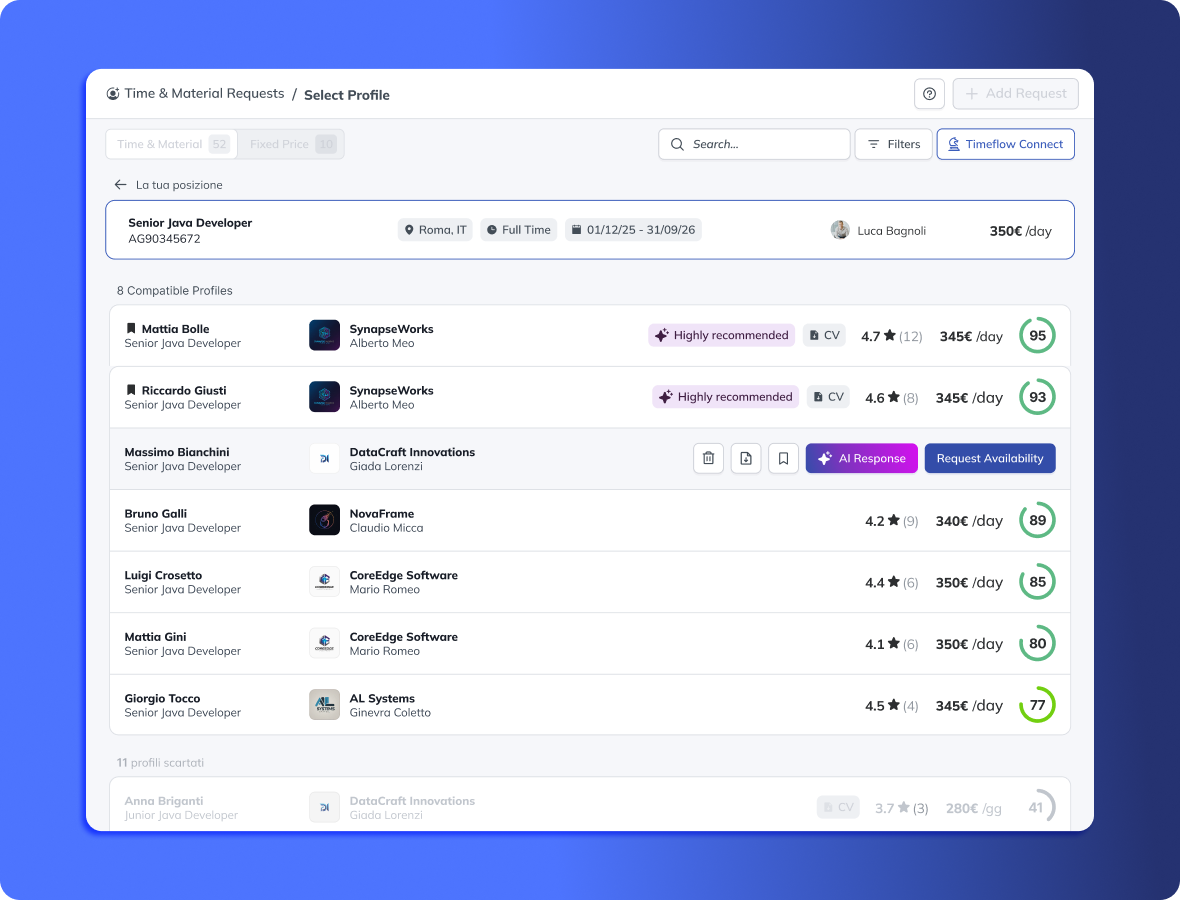Click Bruno Galli's 89 match score ring
1180x900 pixels.
coord(1037,520)
